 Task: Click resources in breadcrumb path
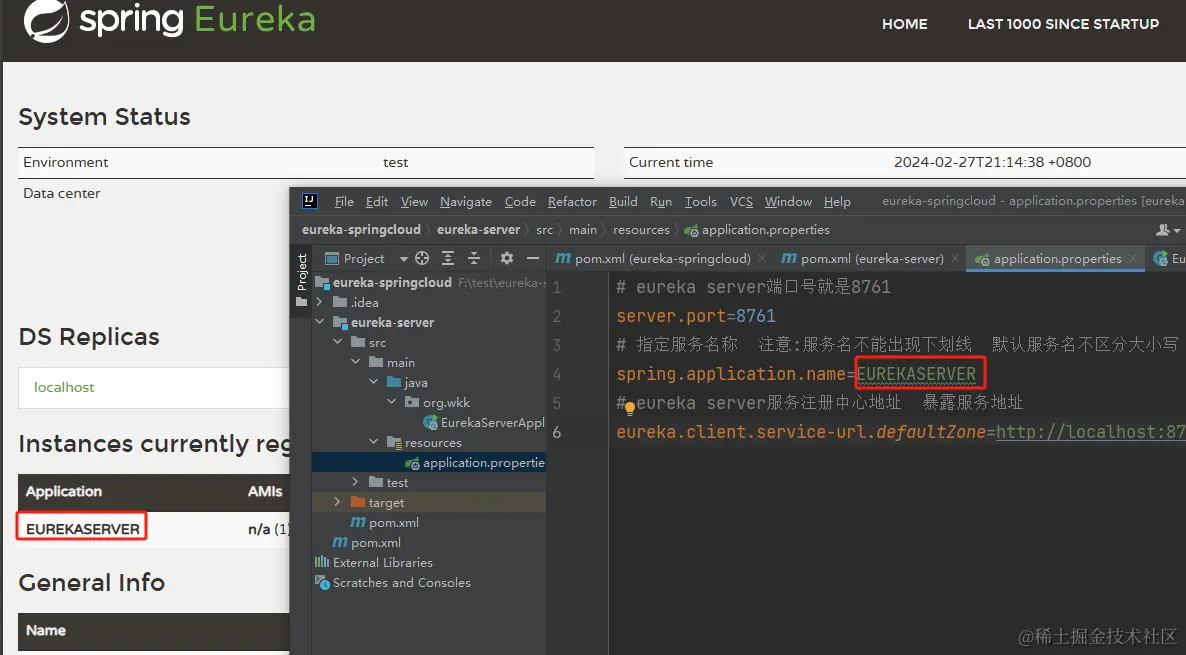pos(641,230)
